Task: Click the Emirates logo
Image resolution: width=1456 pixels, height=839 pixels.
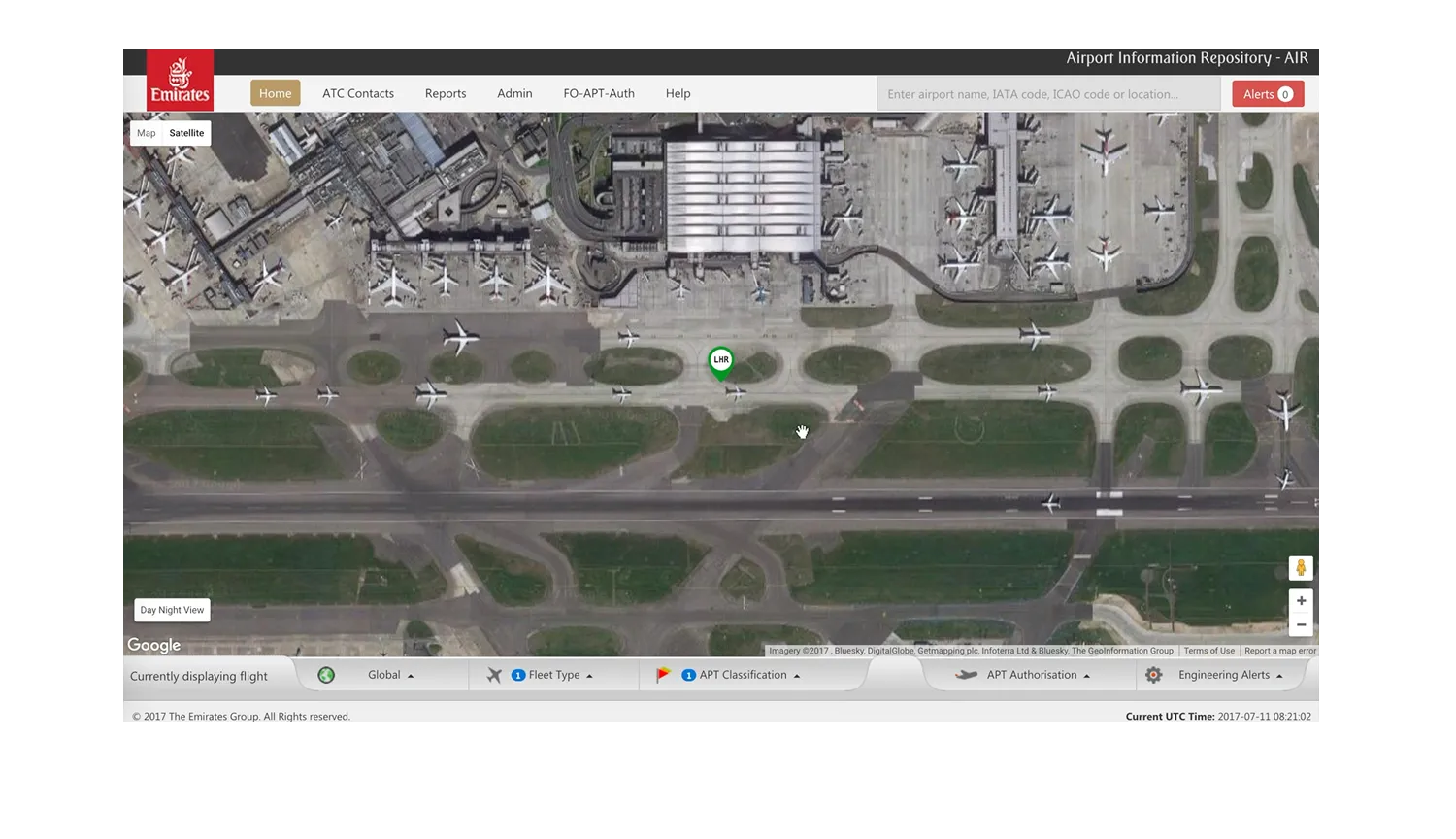Action: click(180, 80)
